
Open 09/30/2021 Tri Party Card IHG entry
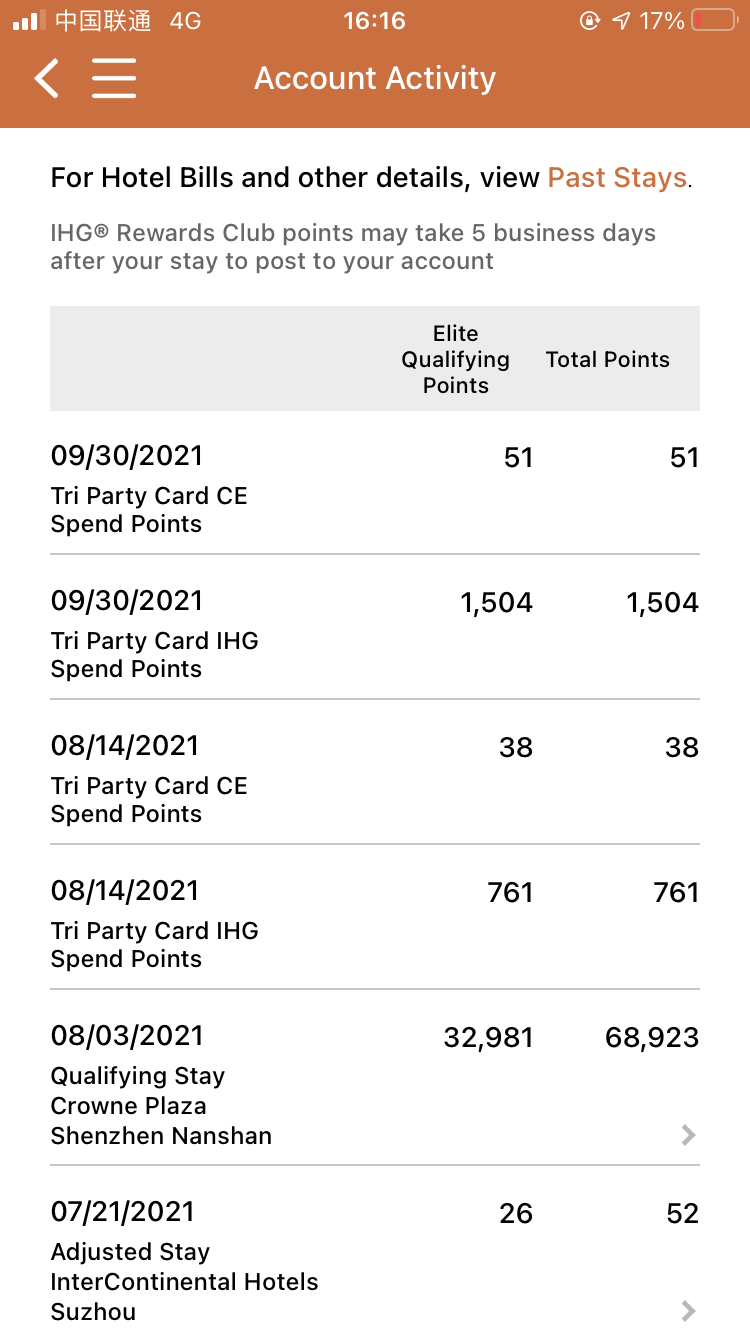click(375, 627)
